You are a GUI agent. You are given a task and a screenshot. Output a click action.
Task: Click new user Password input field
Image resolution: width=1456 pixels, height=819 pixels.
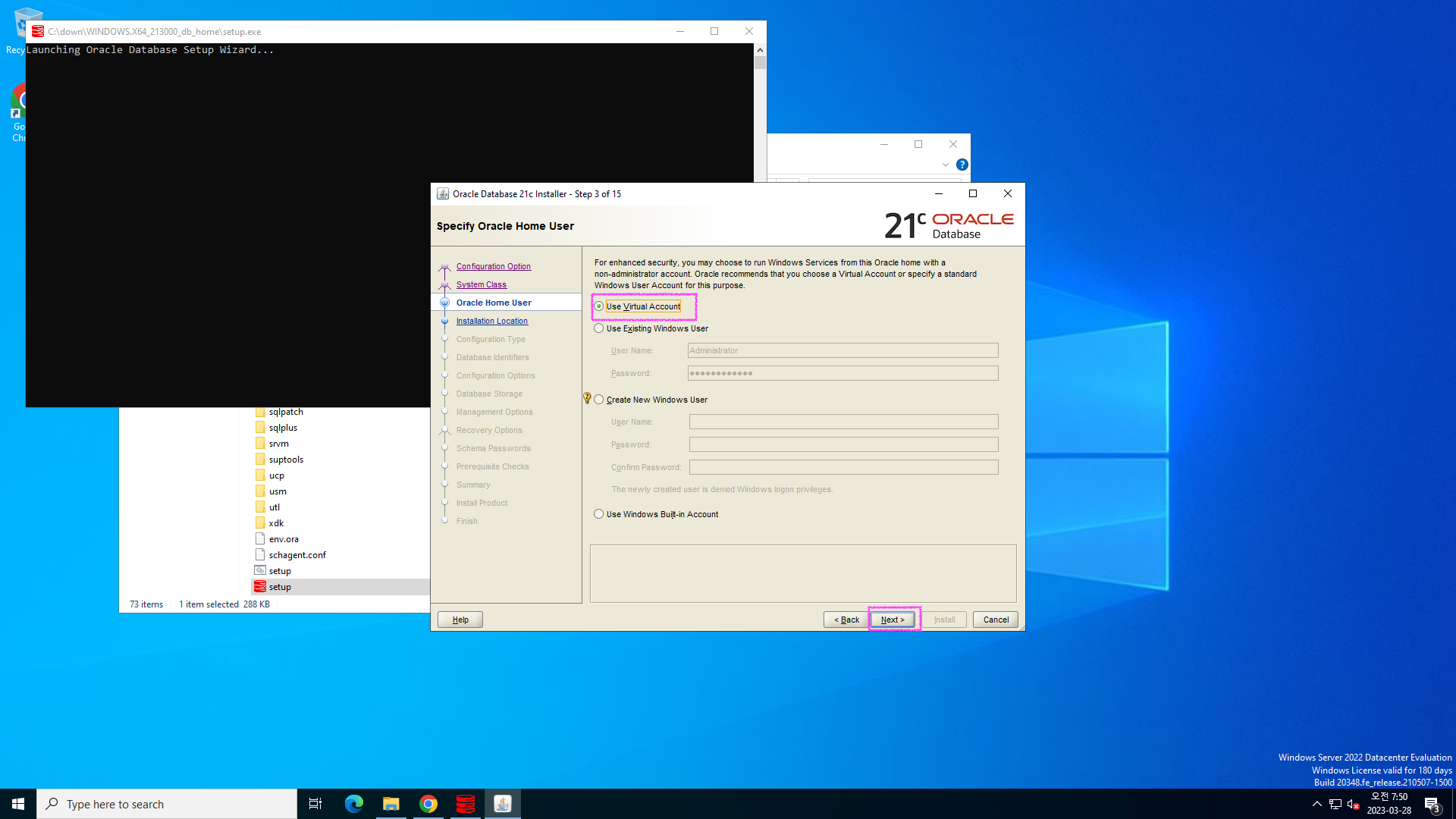pyautogui.click(x=843, y=444)
